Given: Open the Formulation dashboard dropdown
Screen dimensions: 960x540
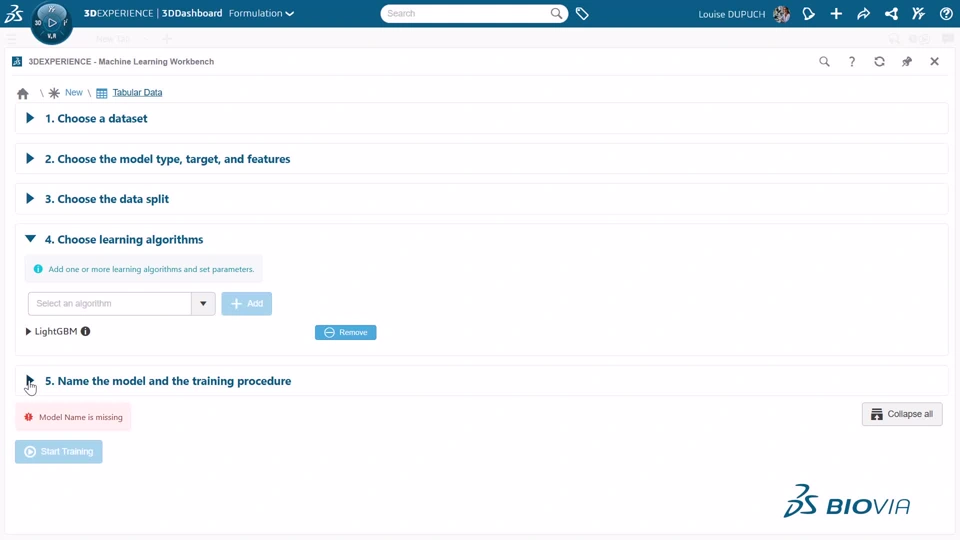Looking at the screenshot, I should pos(261,13).
